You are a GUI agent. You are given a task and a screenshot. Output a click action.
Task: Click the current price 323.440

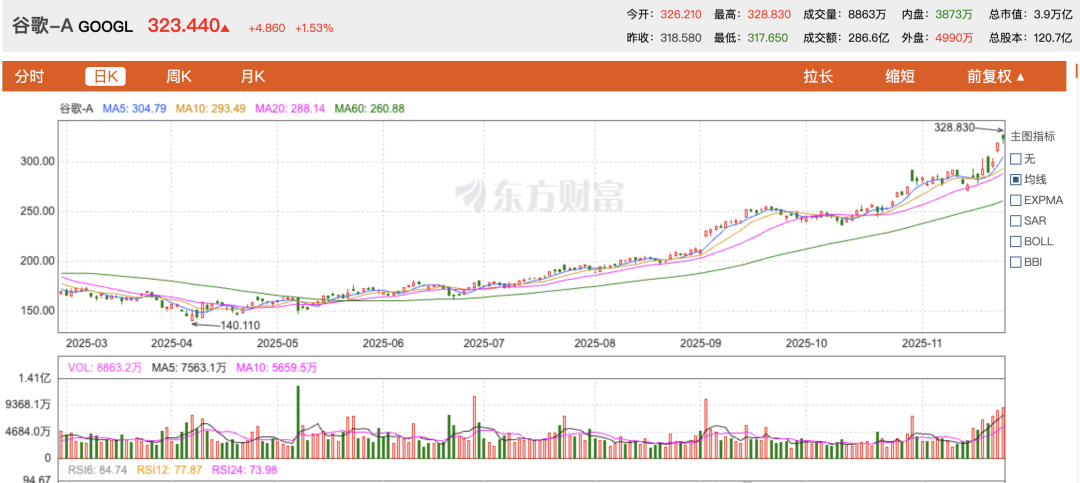[x=183, y=27]
